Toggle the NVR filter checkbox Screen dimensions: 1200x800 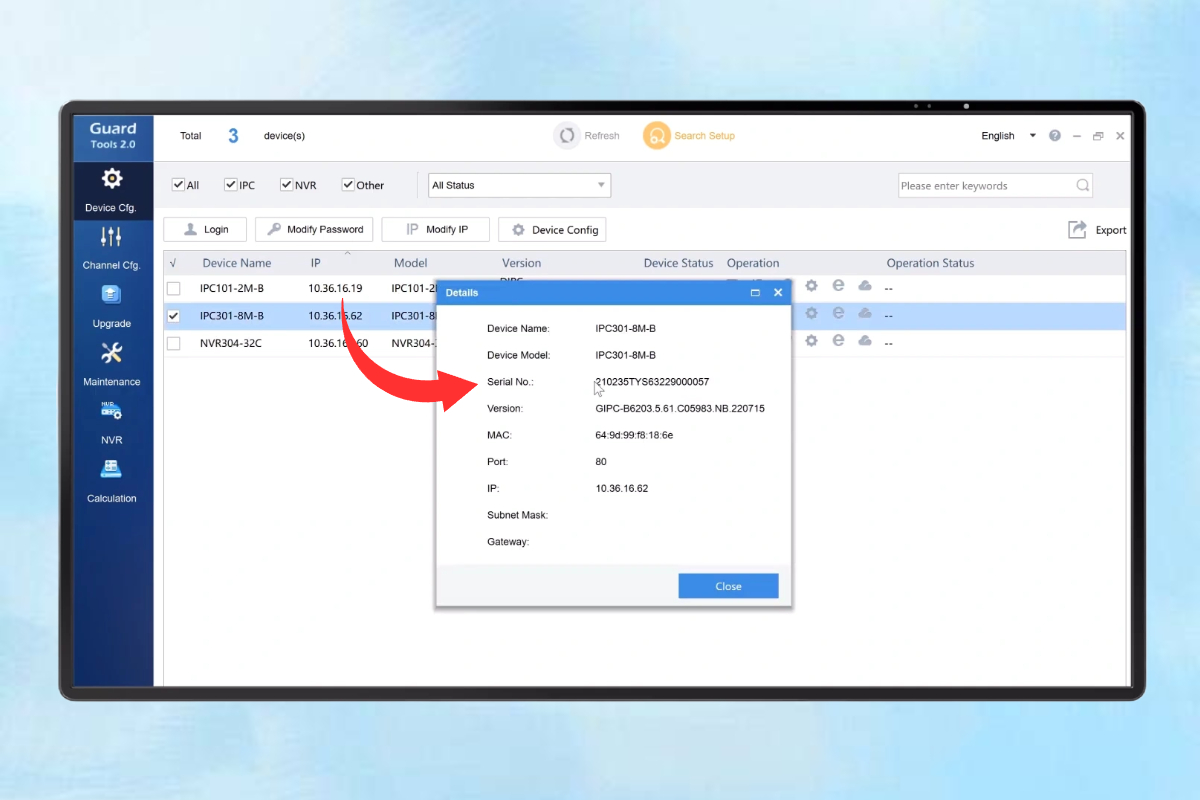[286, 185]
